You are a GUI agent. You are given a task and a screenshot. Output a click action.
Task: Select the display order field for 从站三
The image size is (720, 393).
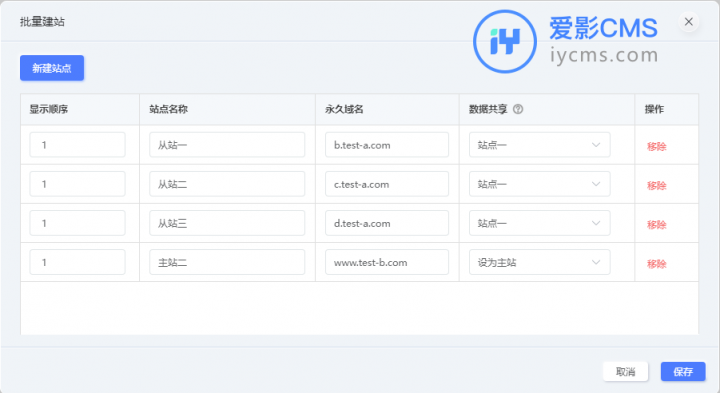tap(78, 223)
